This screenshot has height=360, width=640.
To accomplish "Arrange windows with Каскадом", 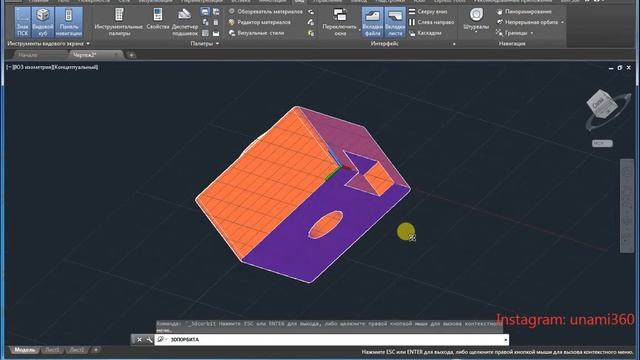I will tap(425, 33).
